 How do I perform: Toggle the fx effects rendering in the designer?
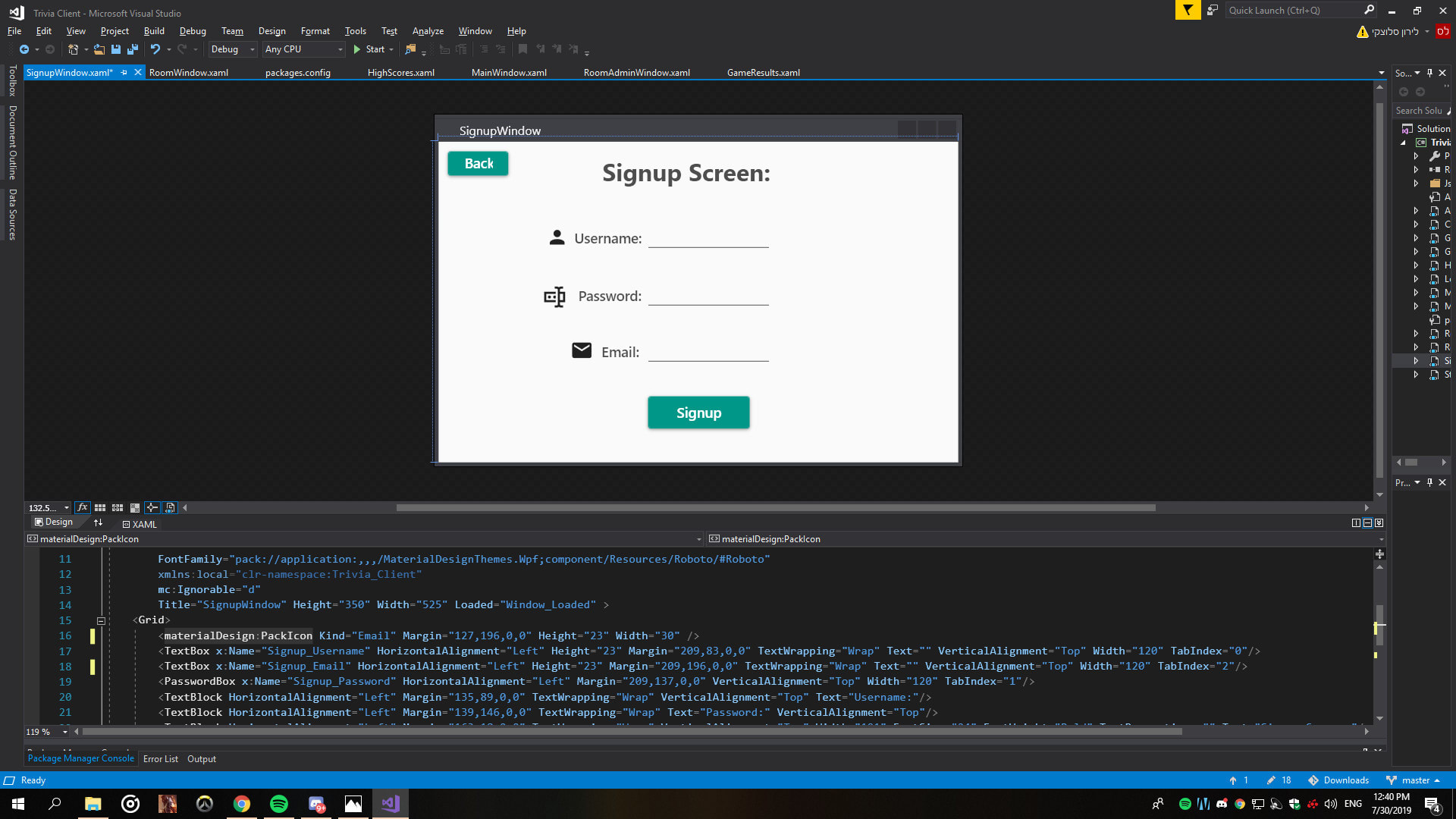(82, 507)
